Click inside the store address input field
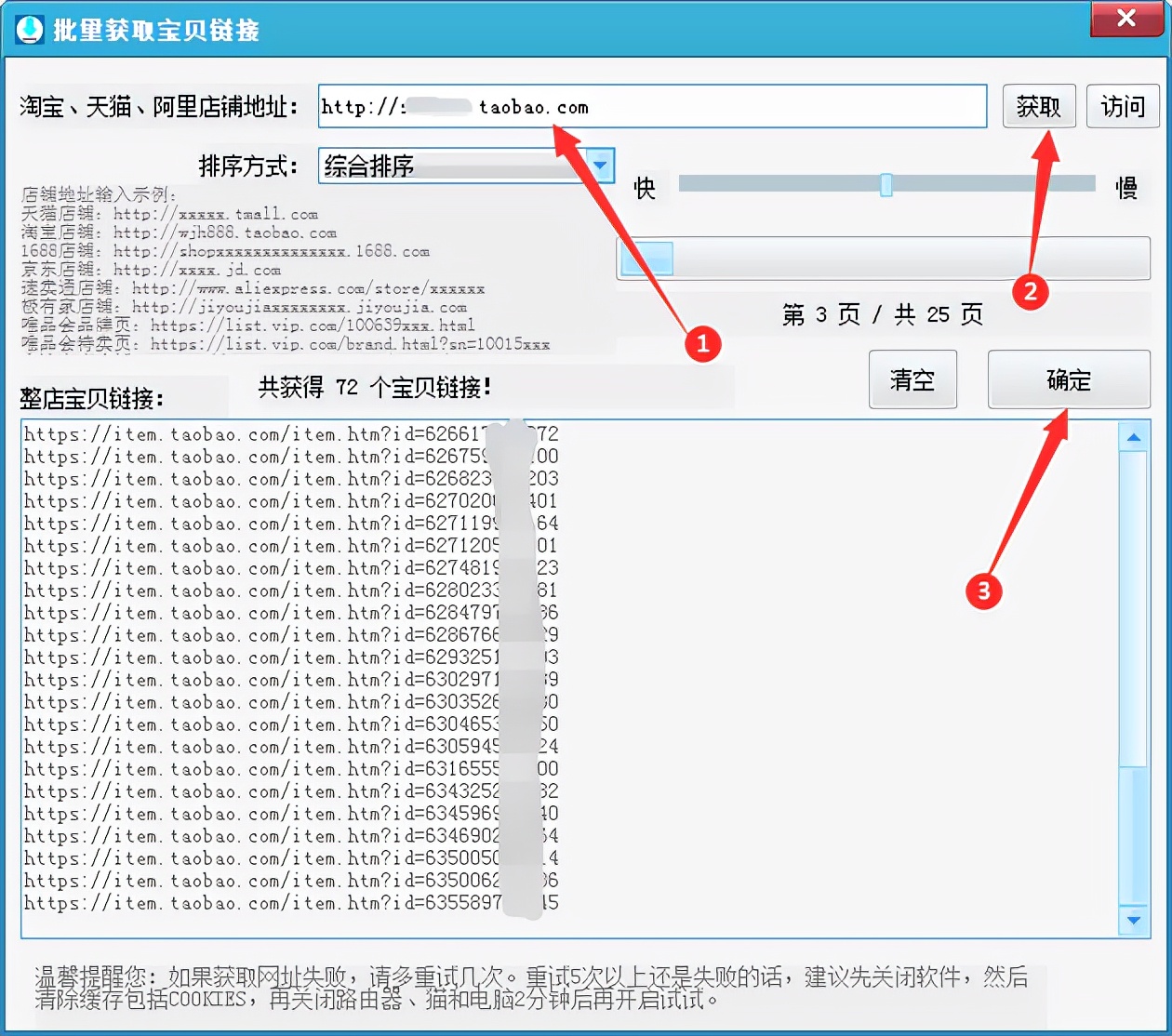This screenshot has height=1036, width=1172. (x=651, y=106)
